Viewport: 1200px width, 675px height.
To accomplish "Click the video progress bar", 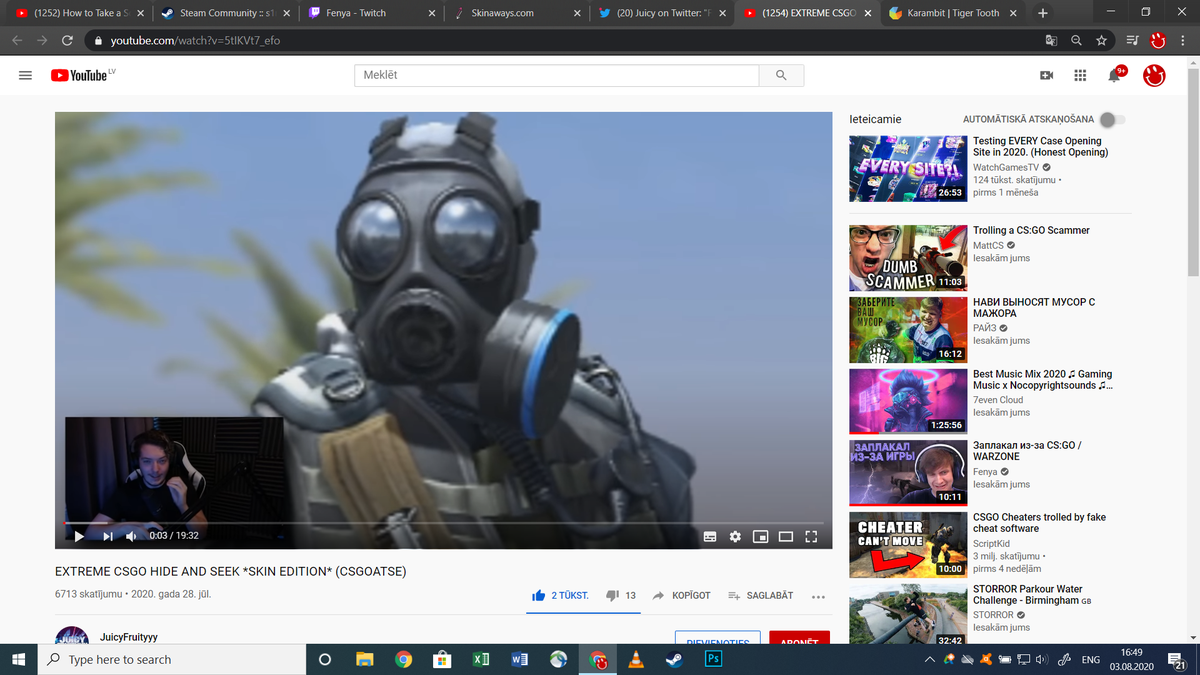I will click(444, 522).
